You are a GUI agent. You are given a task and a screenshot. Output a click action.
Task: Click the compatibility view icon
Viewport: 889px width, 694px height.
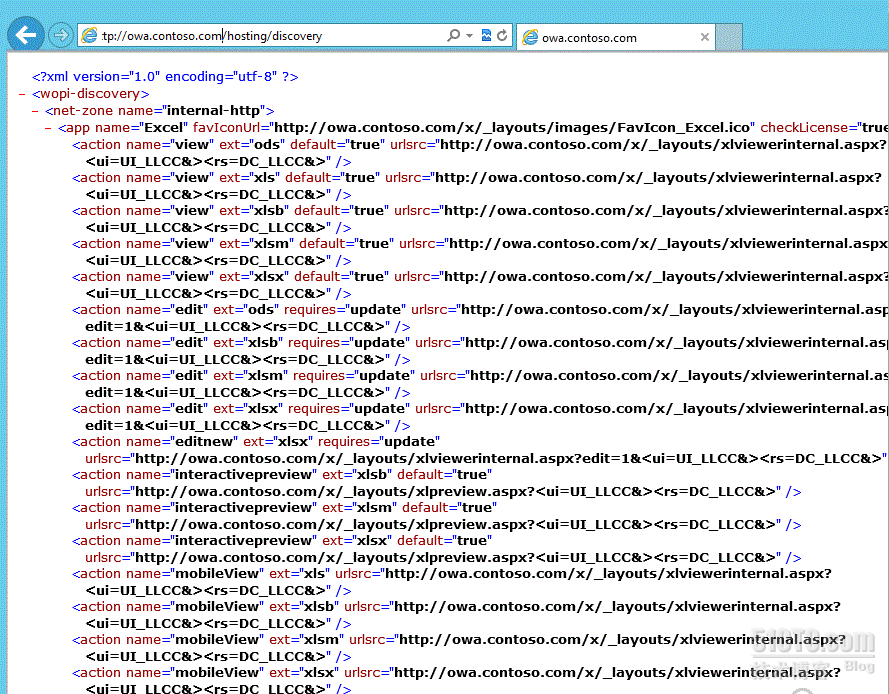(486, 35)
